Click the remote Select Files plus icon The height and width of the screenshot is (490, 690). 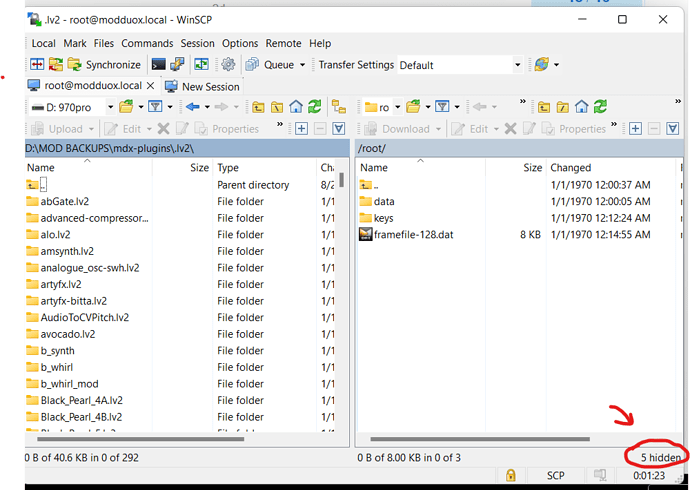point(635,129)
